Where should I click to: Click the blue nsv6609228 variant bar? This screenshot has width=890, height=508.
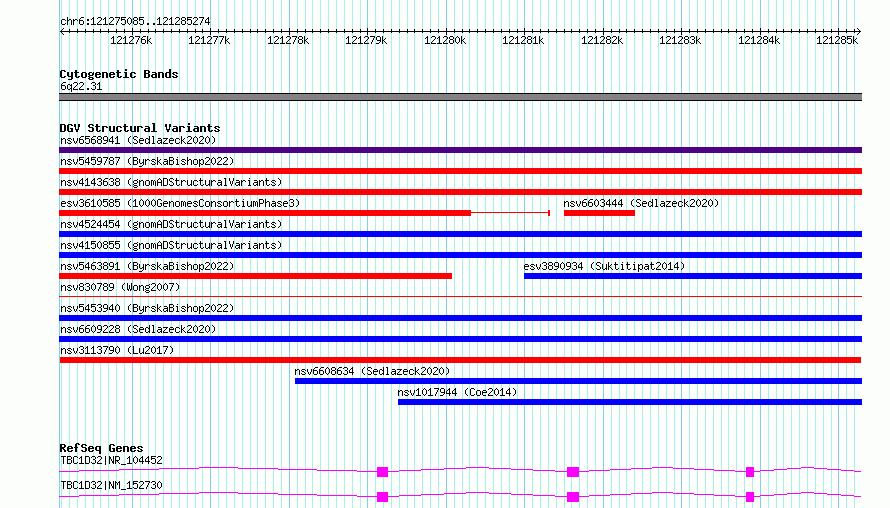click(x=460, y=339)
